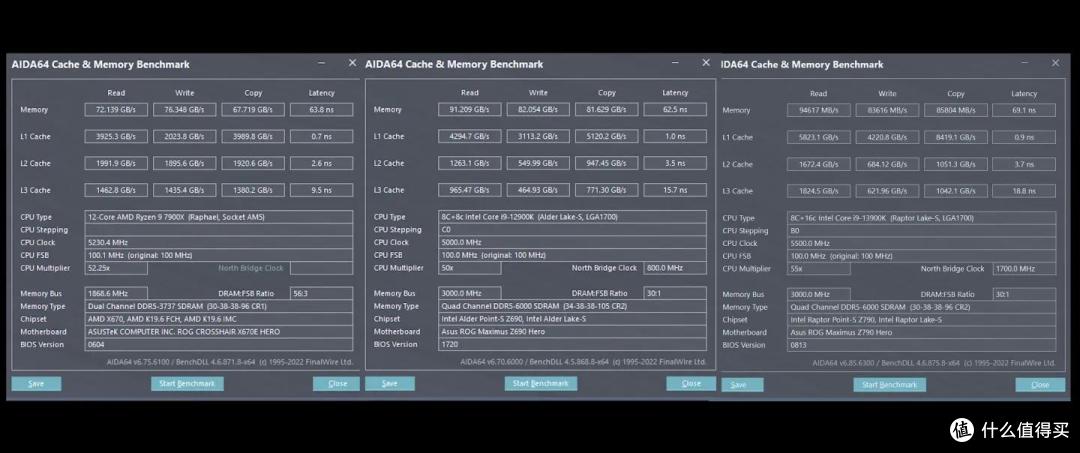Select the 76.348 GB/s memory write field

coord(185,109)
